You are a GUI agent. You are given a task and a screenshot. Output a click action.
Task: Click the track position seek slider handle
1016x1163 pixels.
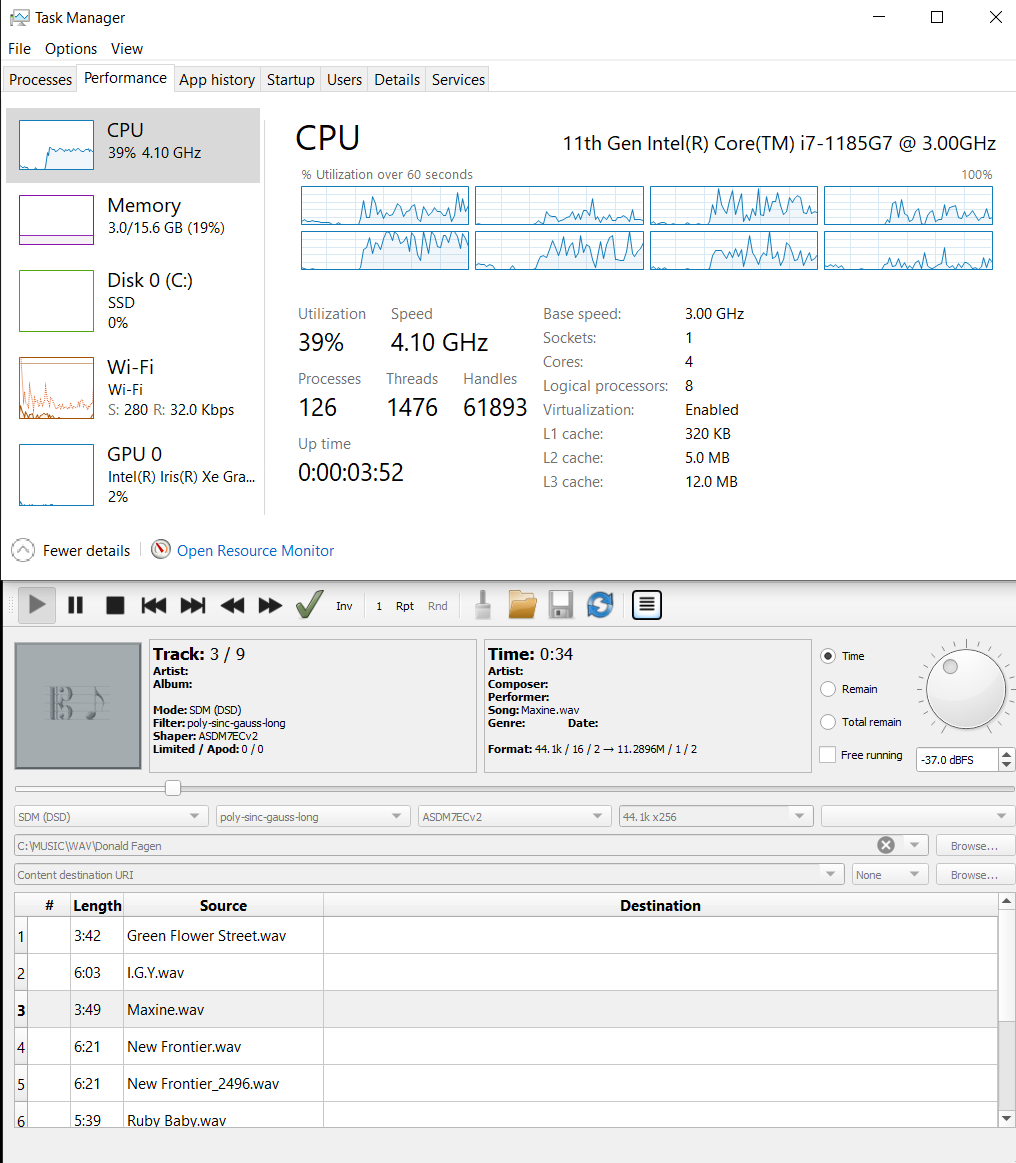(x=173, y=788)
